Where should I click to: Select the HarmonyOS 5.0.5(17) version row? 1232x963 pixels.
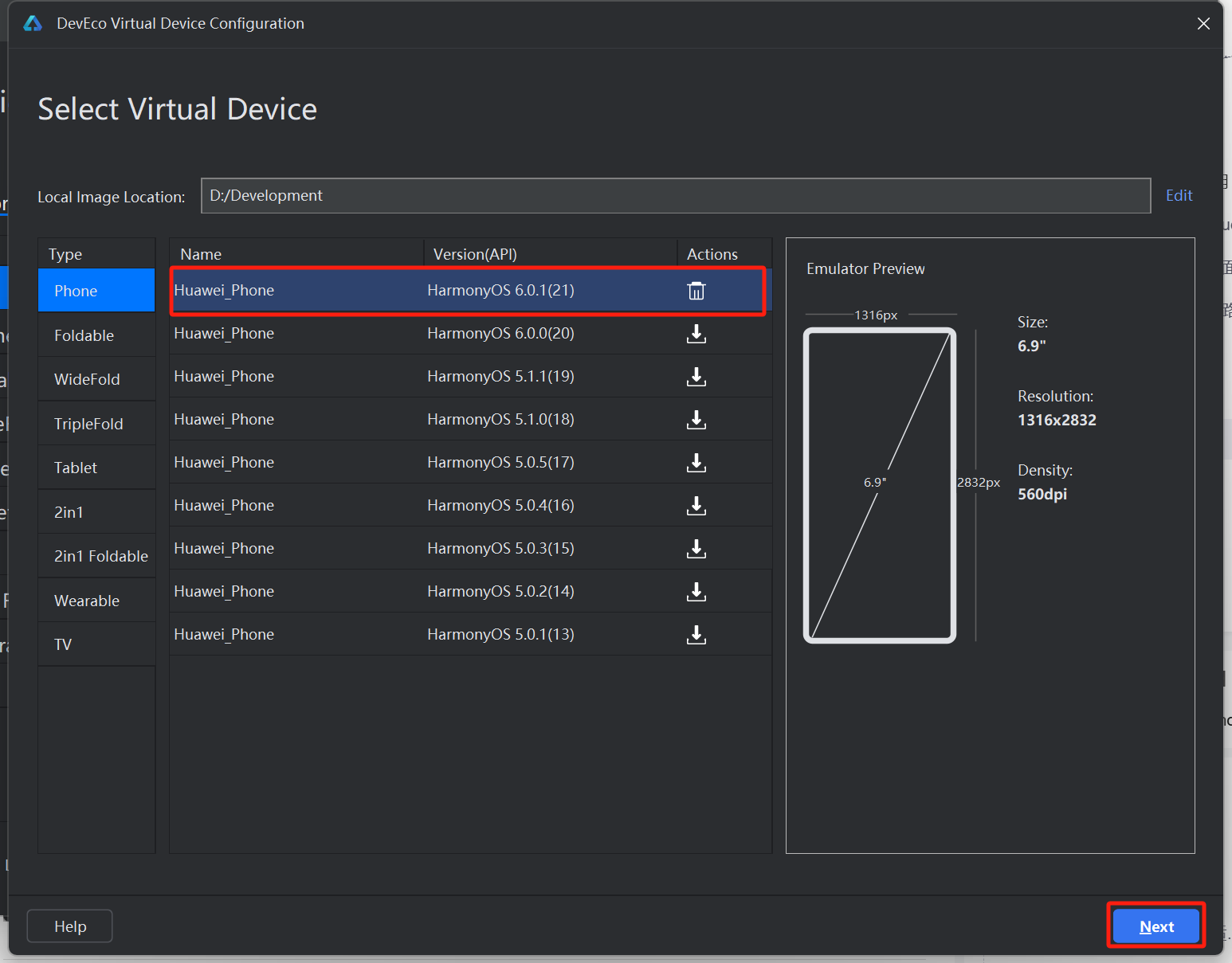tap(470, 463)
